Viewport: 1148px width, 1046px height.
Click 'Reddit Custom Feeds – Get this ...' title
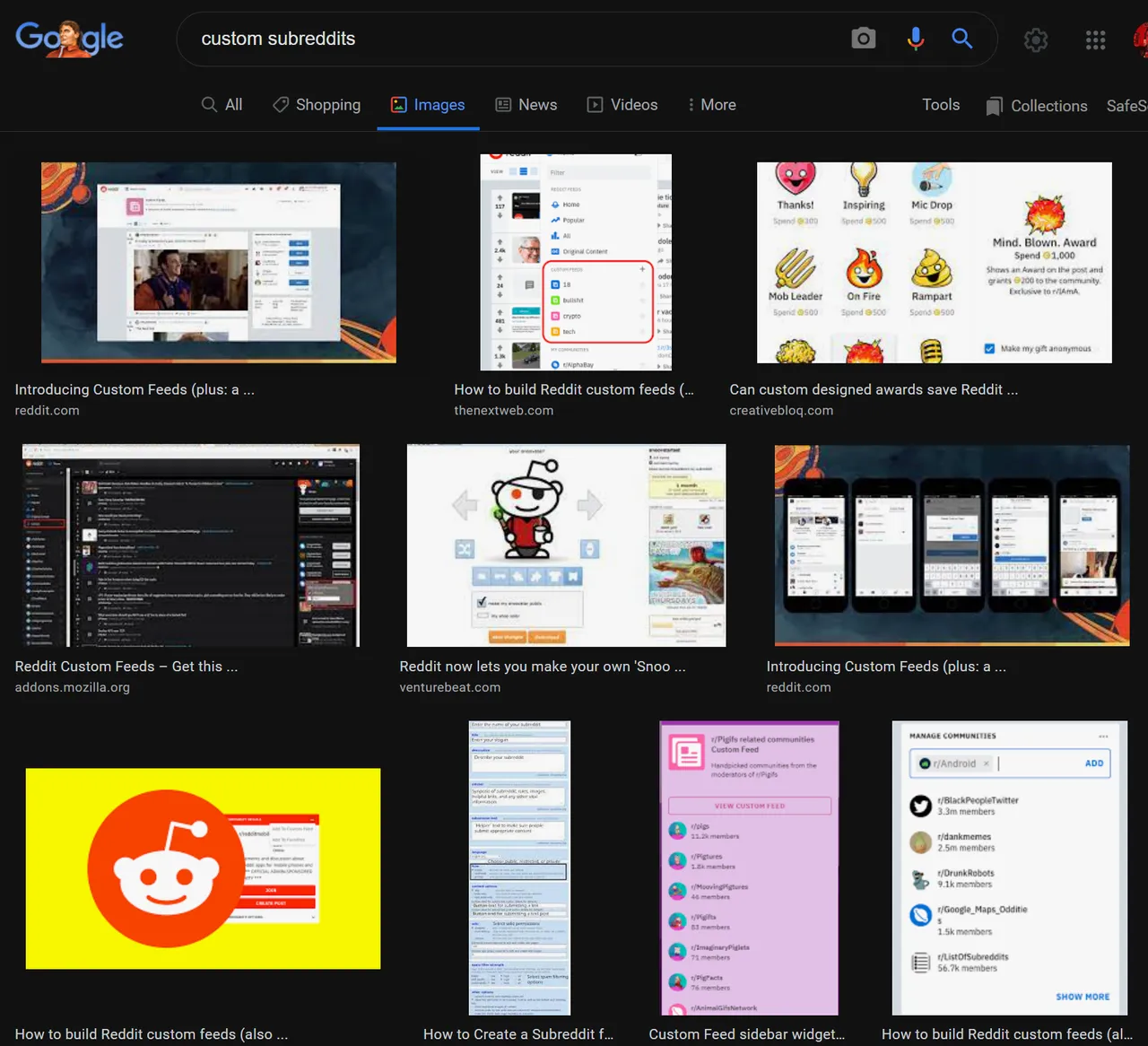pos(126,667)
